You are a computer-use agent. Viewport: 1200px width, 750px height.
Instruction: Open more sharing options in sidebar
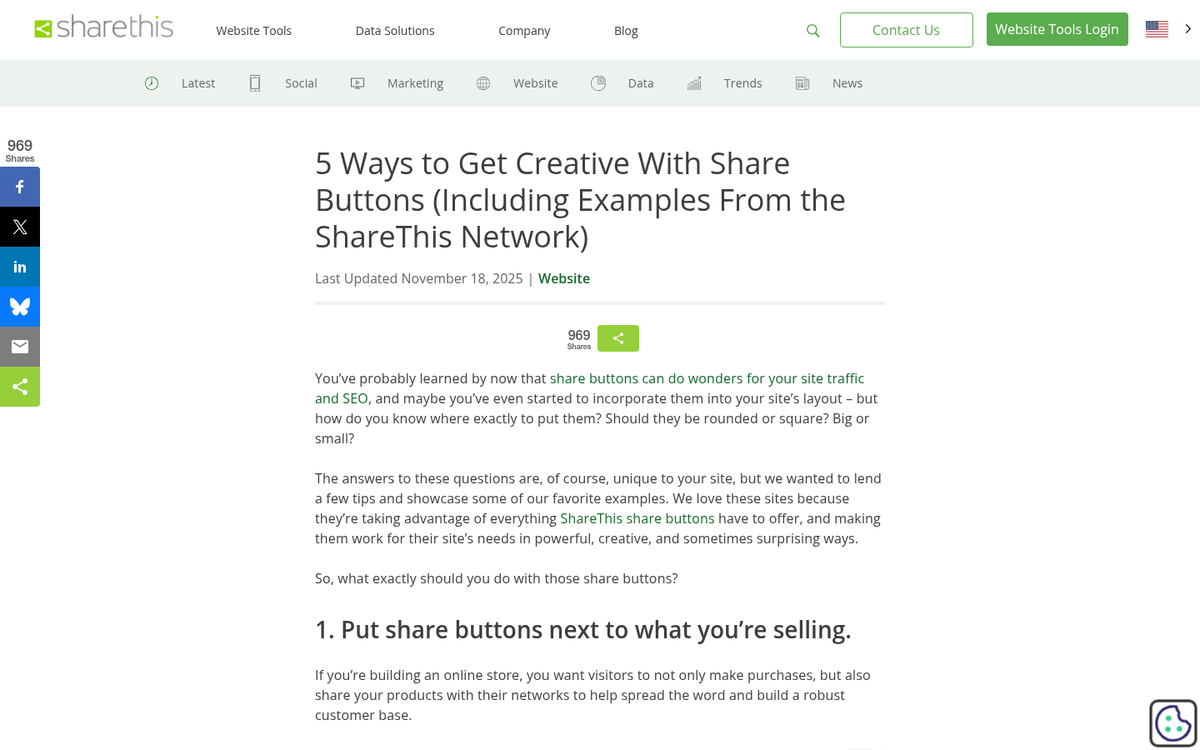click(x=20, y=386)
